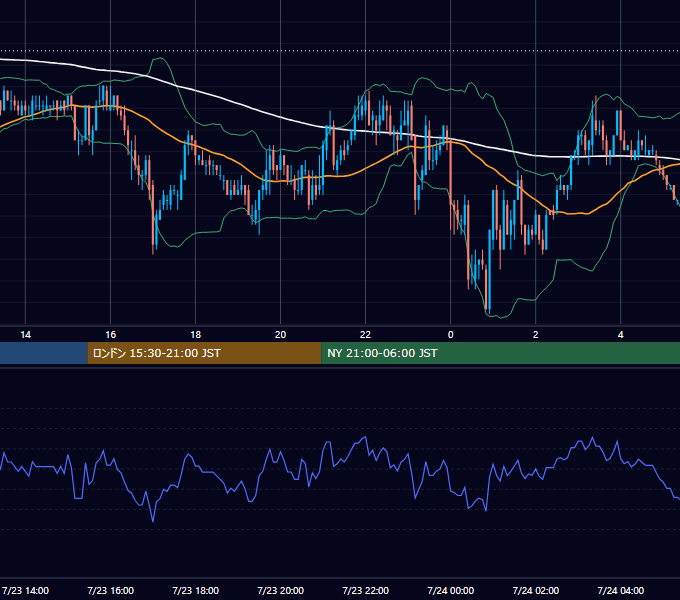Click the oscillator's lowest trough near 17:00

[153, 519]
